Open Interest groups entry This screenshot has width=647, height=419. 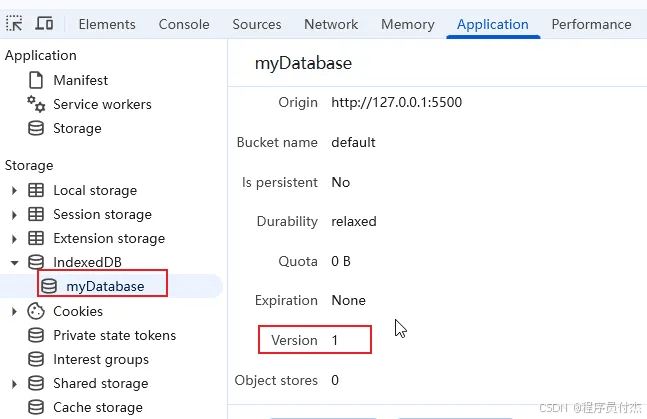[101, 359]
